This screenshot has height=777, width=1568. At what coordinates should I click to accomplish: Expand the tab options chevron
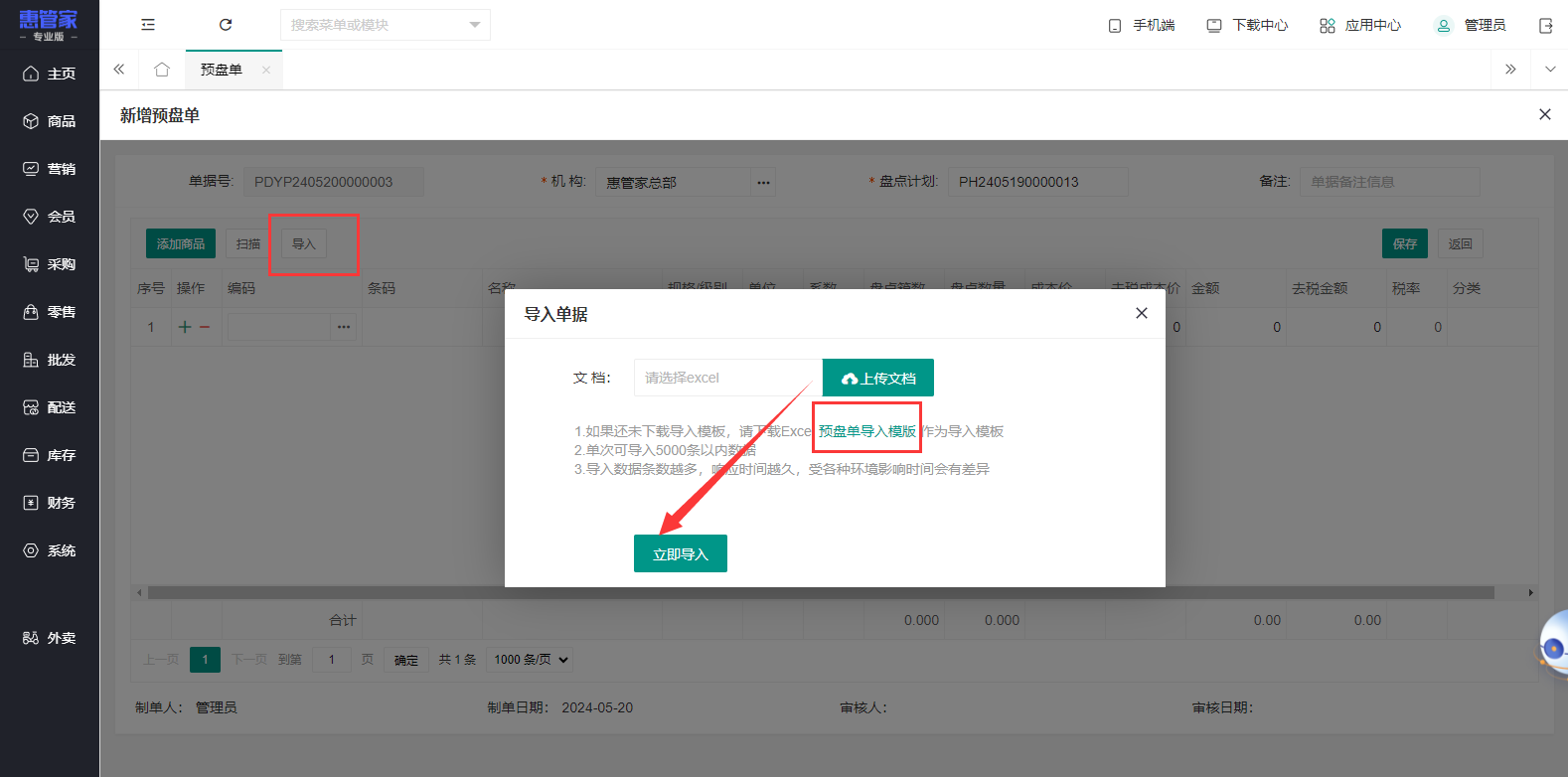(1549, 70)
